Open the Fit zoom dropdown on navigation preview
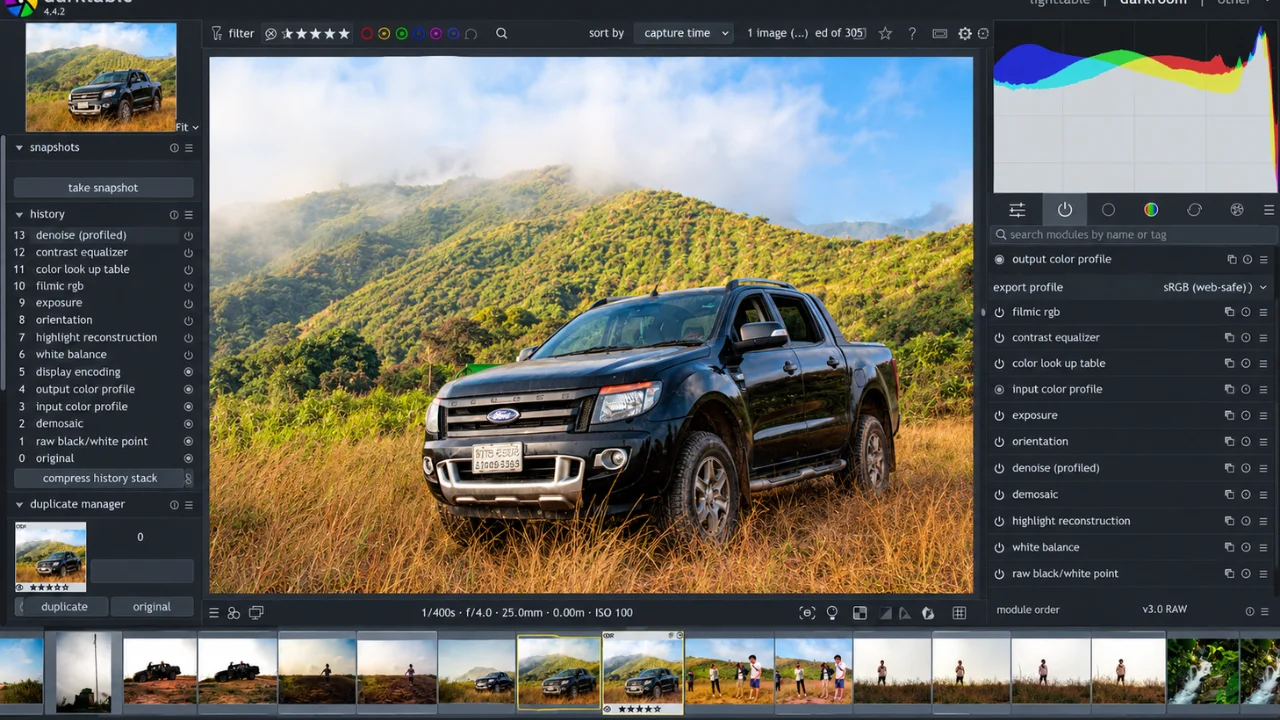 (187, 127)
